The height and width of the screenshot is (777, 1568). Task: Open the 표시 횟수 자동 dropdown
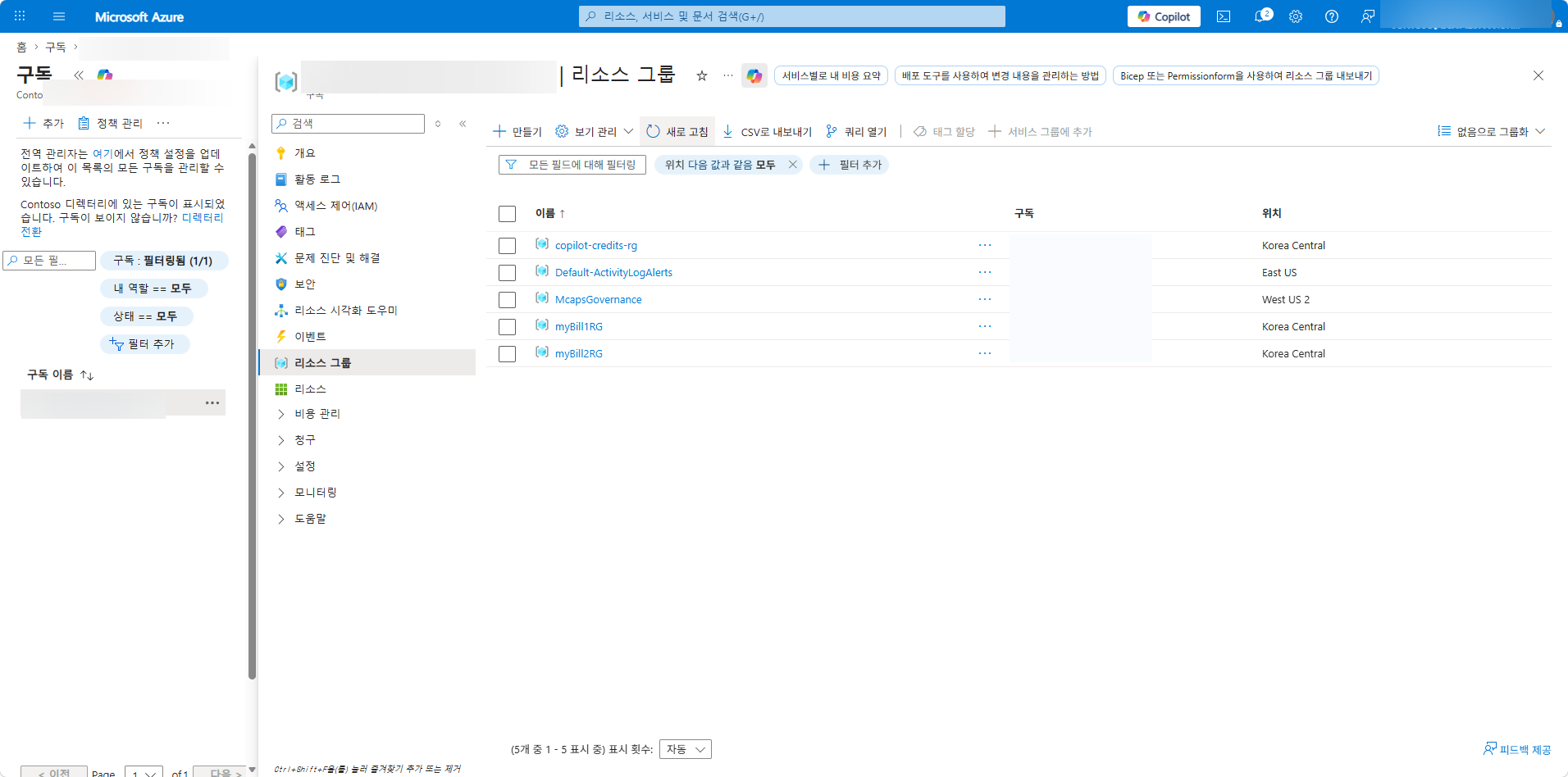point(686,749)
